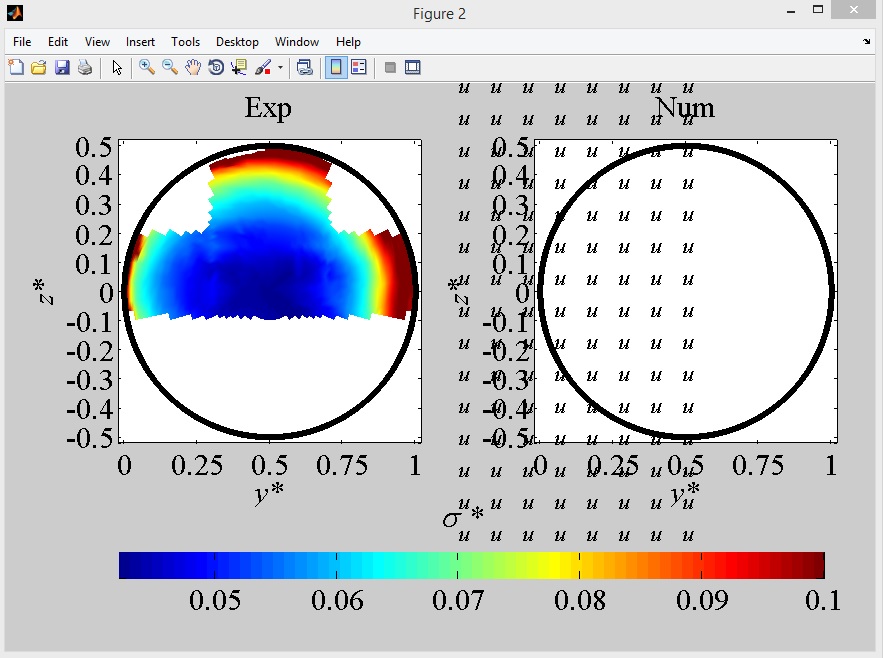Click the '0.25' x-tick label under Exp plot
This screenshot has width=883, height=658.
(x=197, y=466)
